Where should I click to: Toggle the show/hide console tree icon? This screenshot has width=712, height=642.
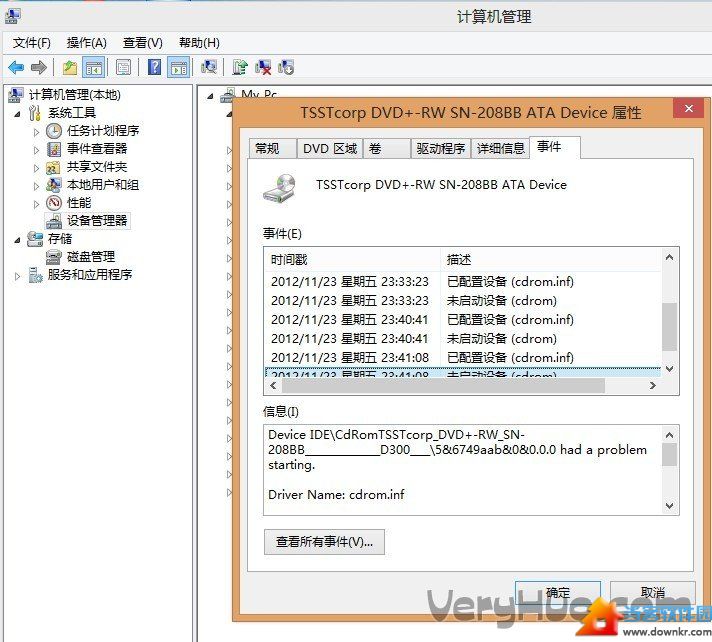point(94,68)
